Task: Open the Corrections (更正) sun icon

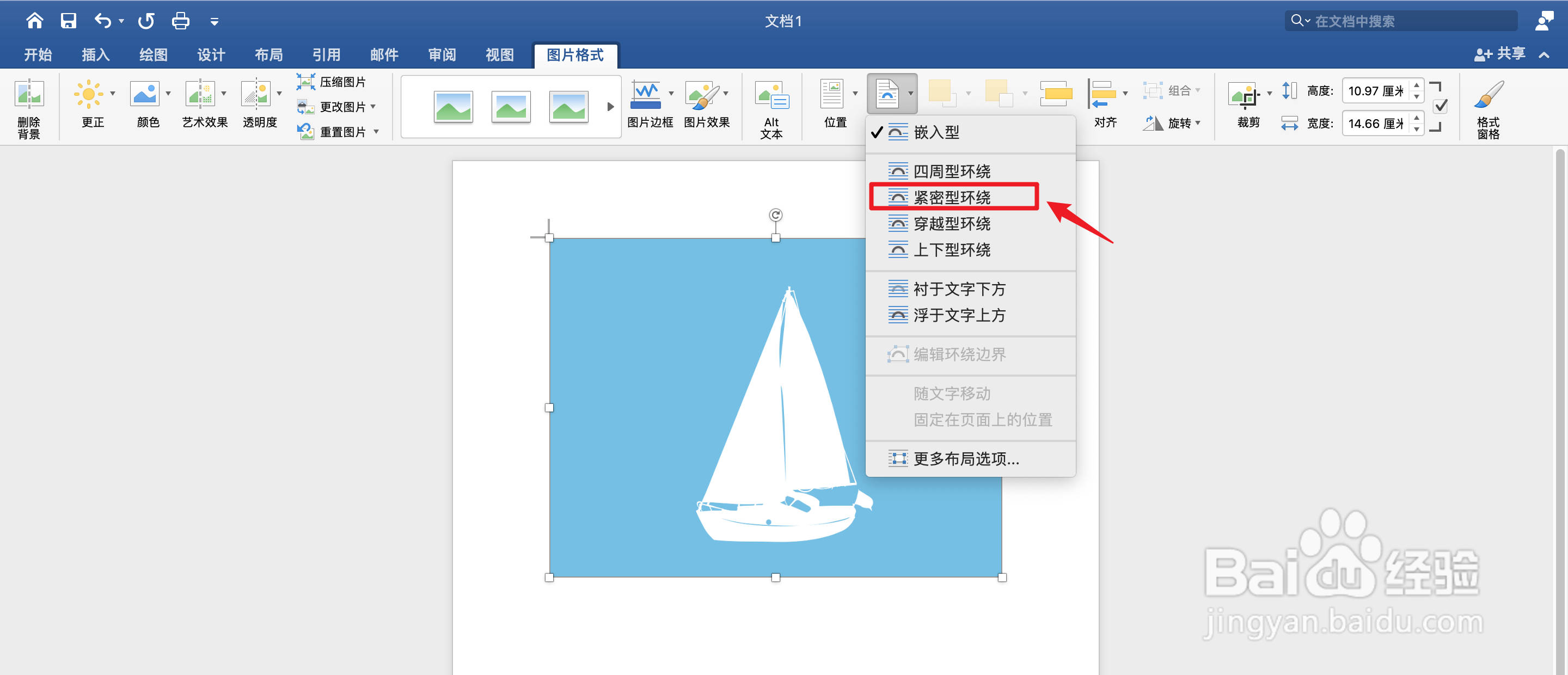Action: (89, 94)
